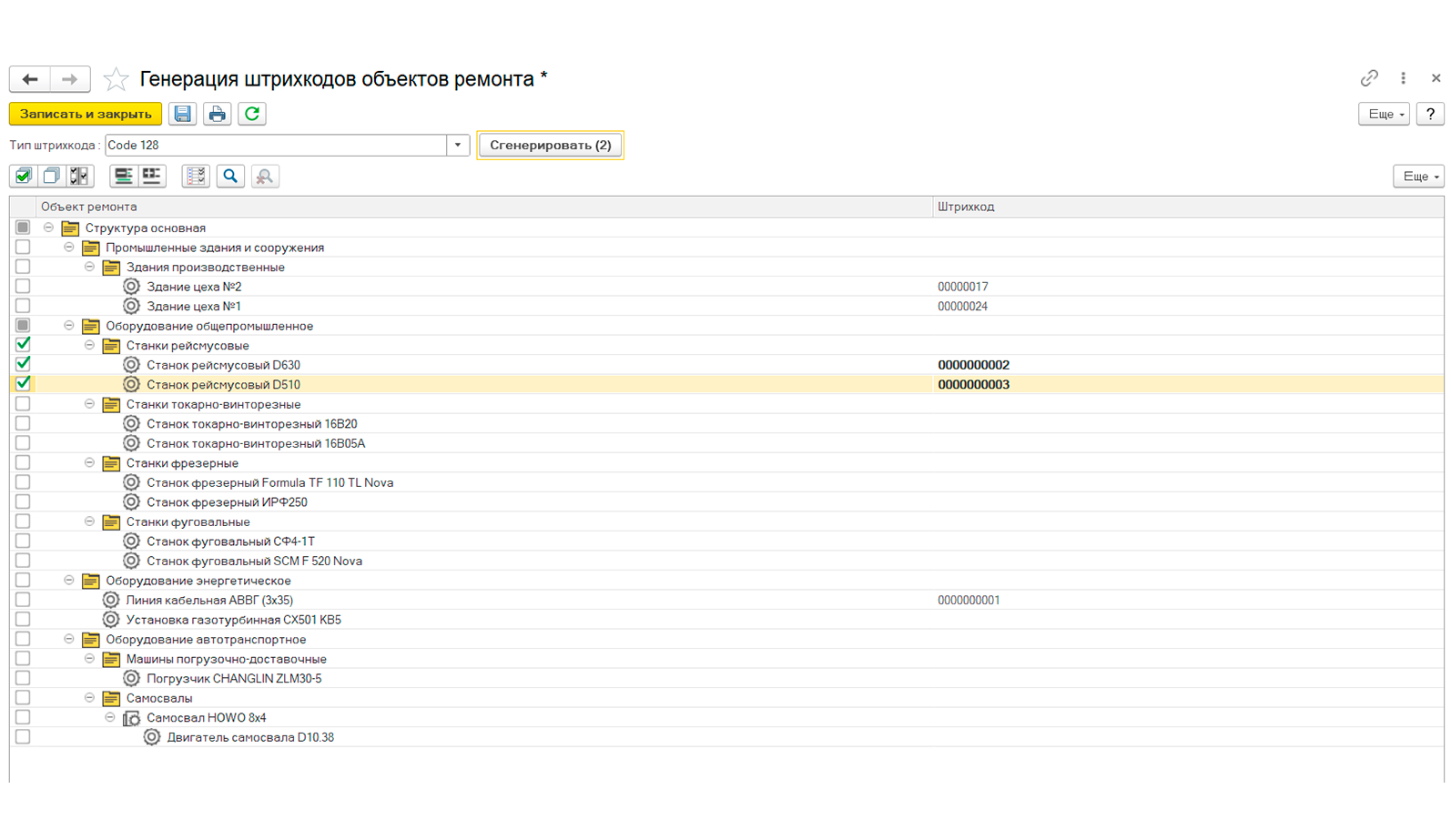
Task: Check the Здание цеха №2 checkbox
Action: [x=23, y=286]
